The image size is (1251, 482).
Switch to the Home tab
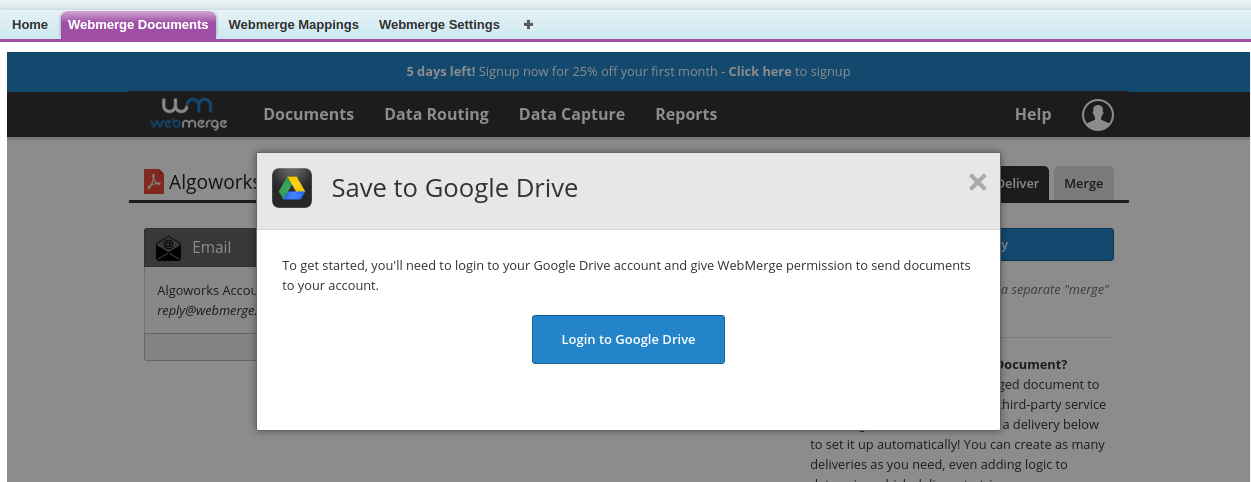[x=30, y=25]
